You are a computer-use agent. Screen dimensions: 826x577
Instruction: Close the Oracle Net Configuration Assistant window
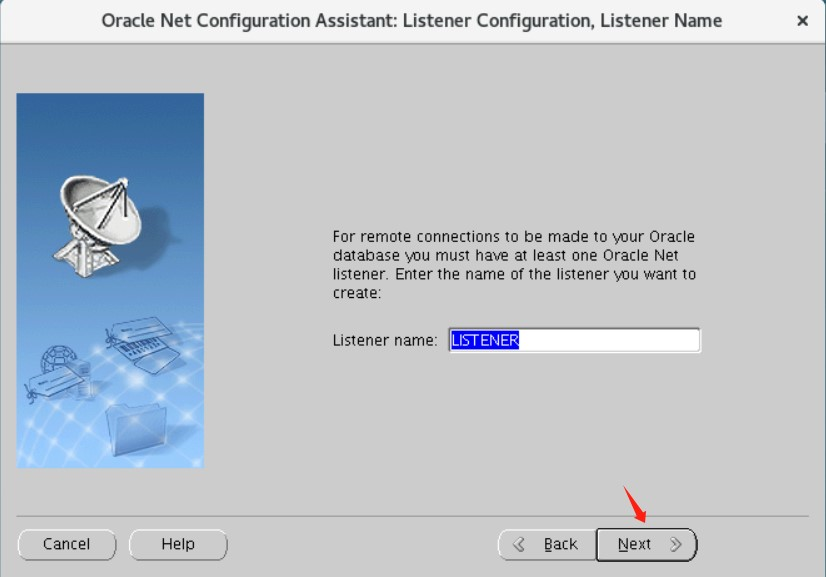click(x=802, y=21)
